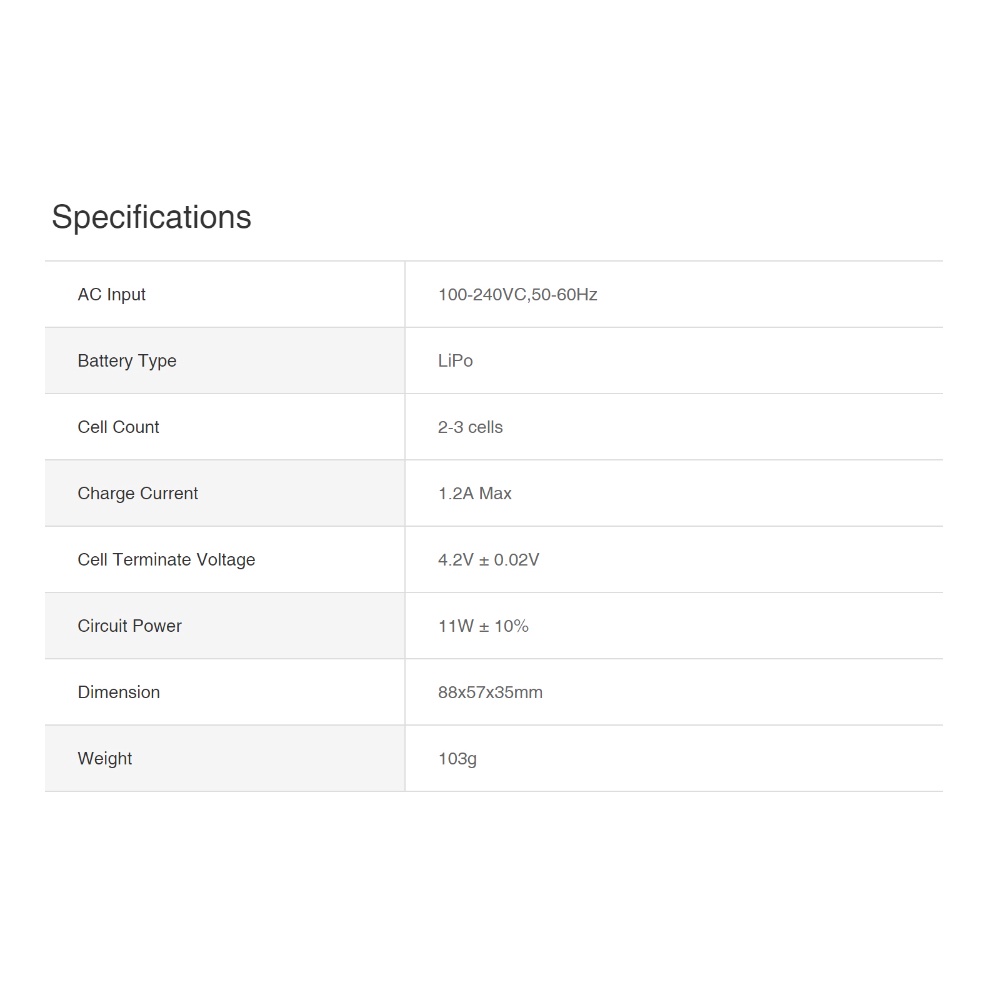Select the Dimension label
The image size is (1000, 1000).
(x=118, y=692)
